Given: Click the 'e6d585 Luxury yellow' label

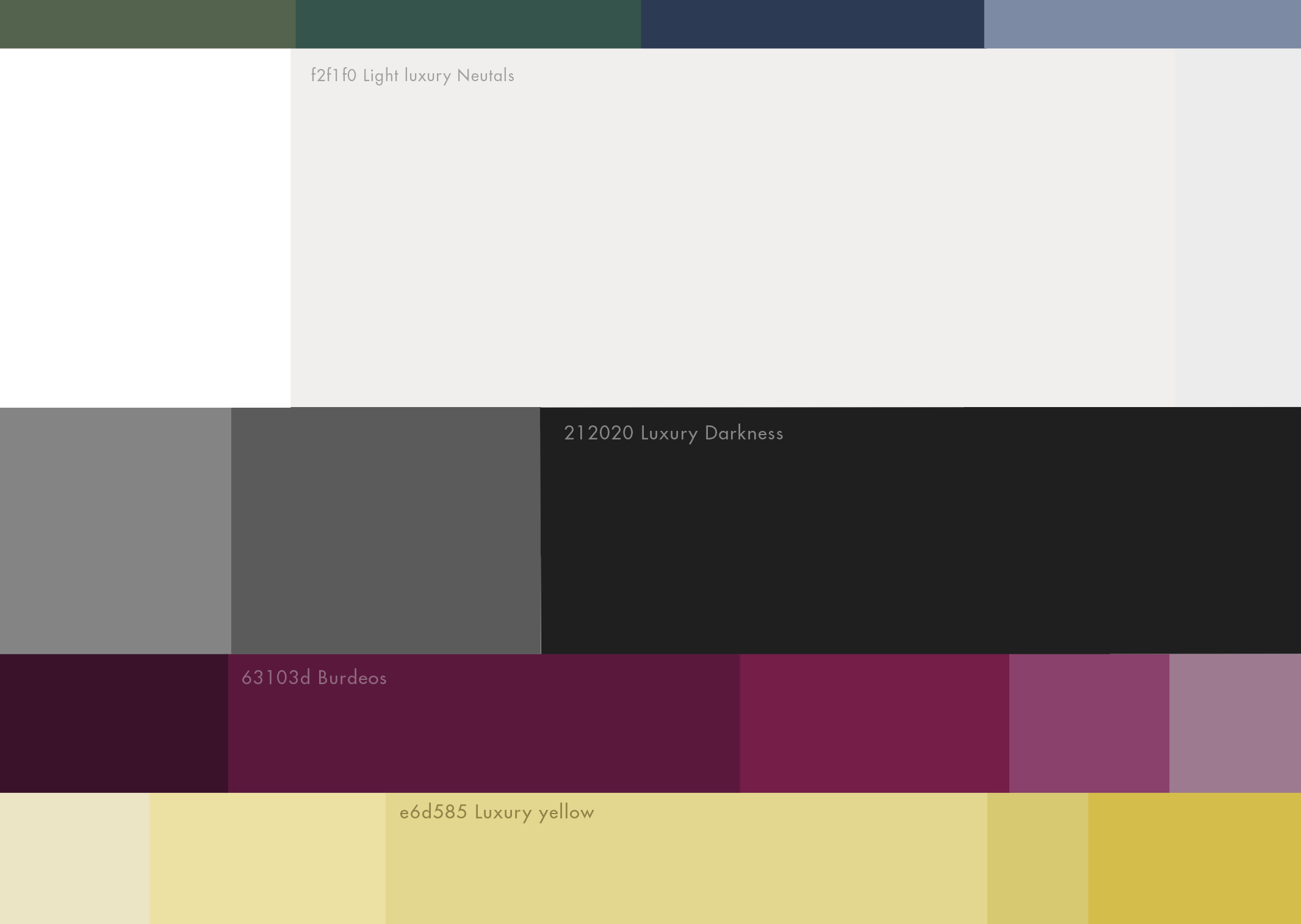Looking at the screenshot, I should click(x=497, y=812).
